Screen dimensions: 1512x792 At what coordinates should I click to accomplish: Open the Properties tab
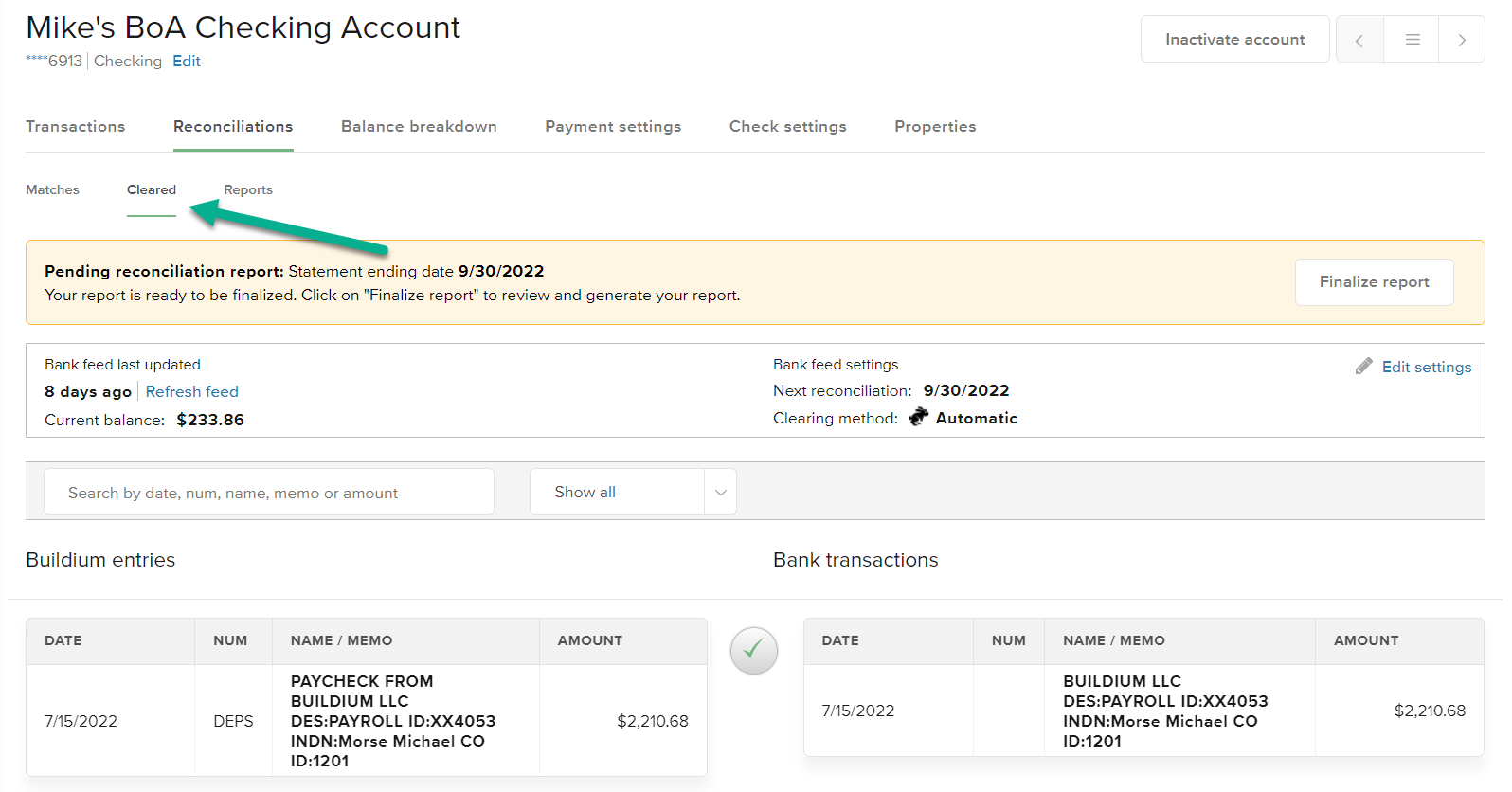tap(935, 126)
